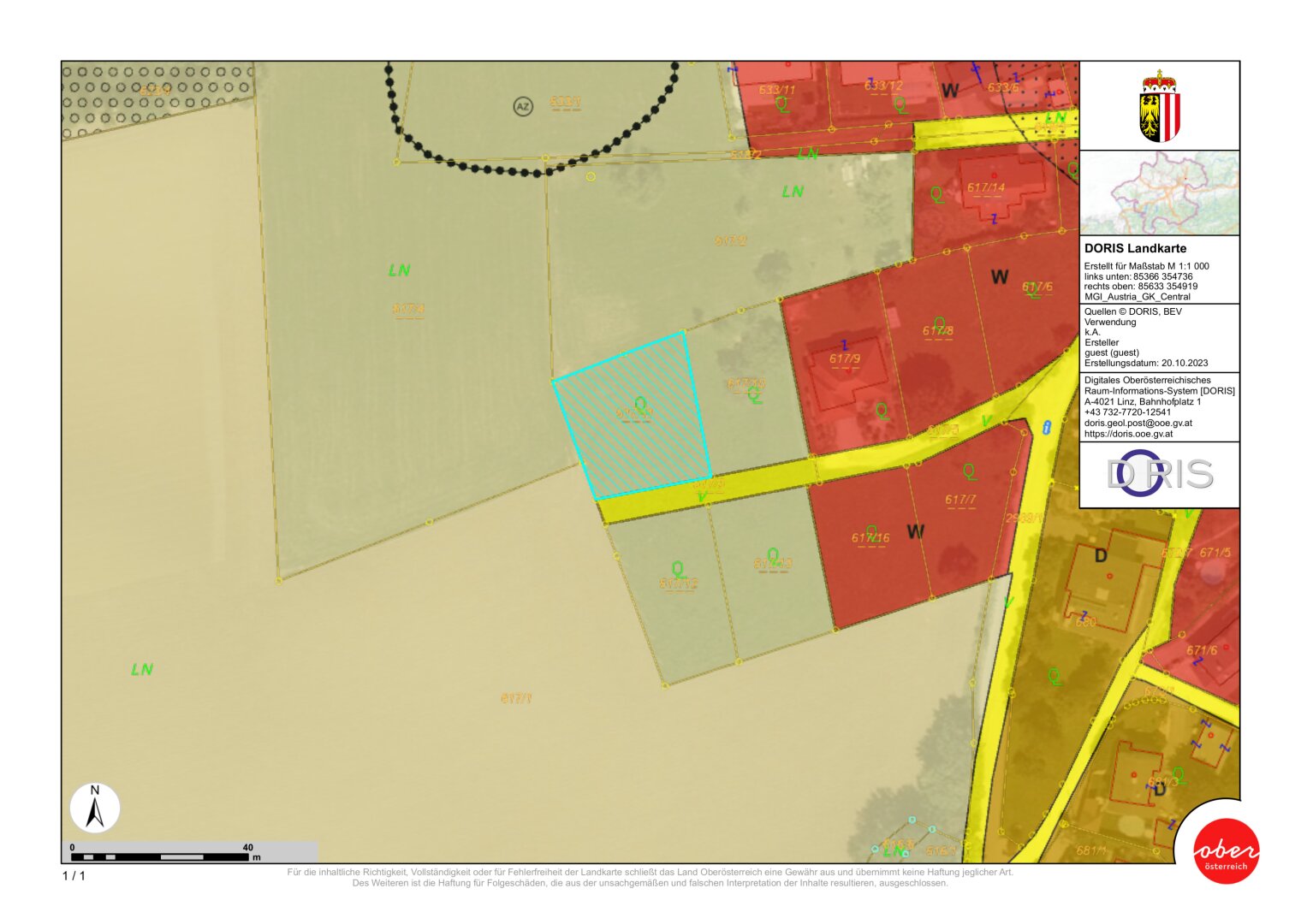Click parcel label 617/7
This screenshot has height=924, width=1307.
[x=959, y=500]
